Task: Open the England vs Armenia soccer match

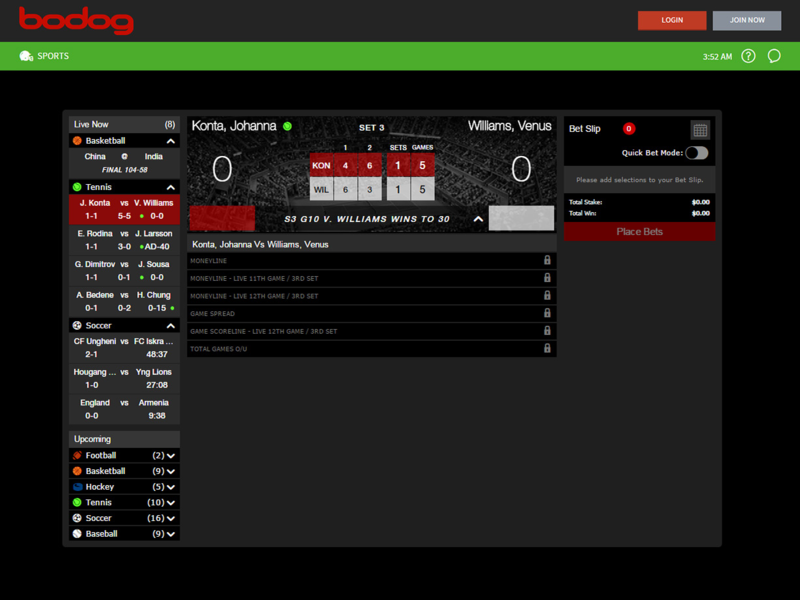Action: [x=124, y=409]
